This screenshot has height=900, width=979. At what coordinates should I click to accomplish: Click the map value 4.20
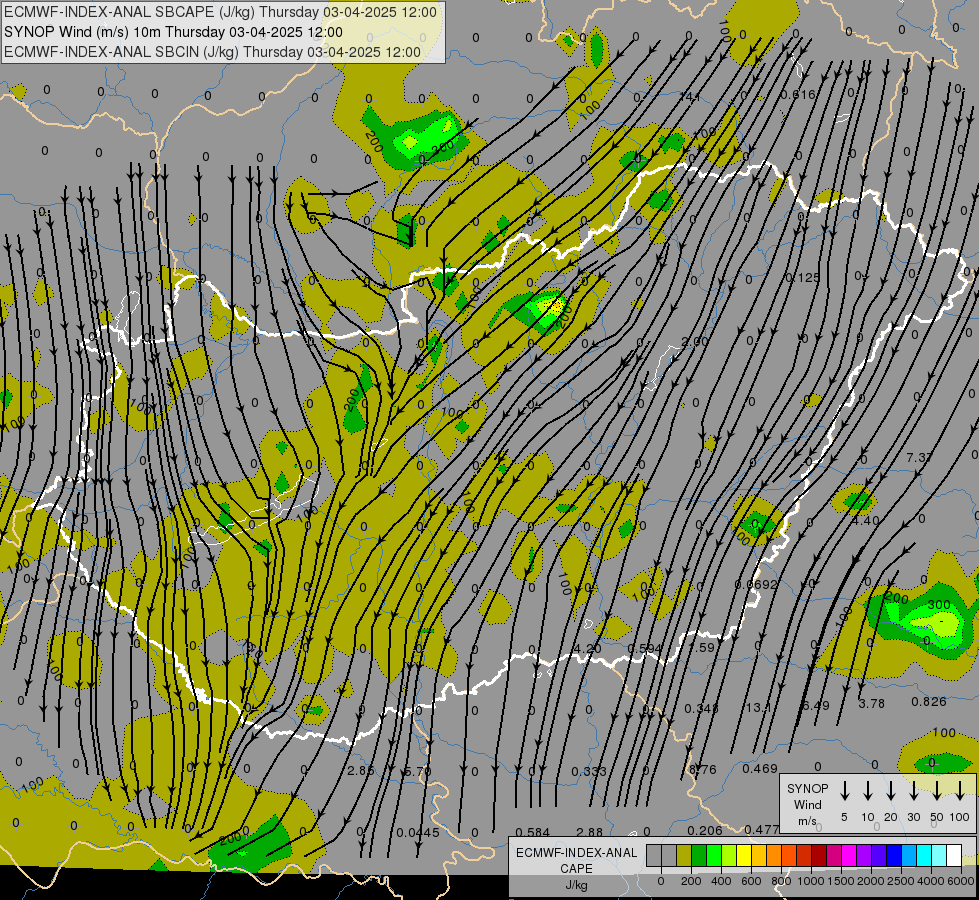(588, 649)
